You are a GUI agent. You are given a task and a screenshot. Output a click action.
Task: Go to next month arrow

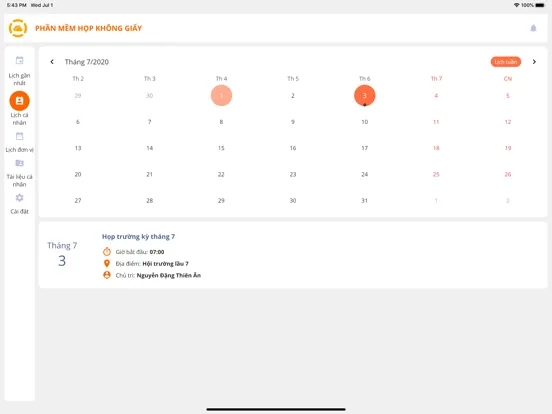tap(534, 62)
